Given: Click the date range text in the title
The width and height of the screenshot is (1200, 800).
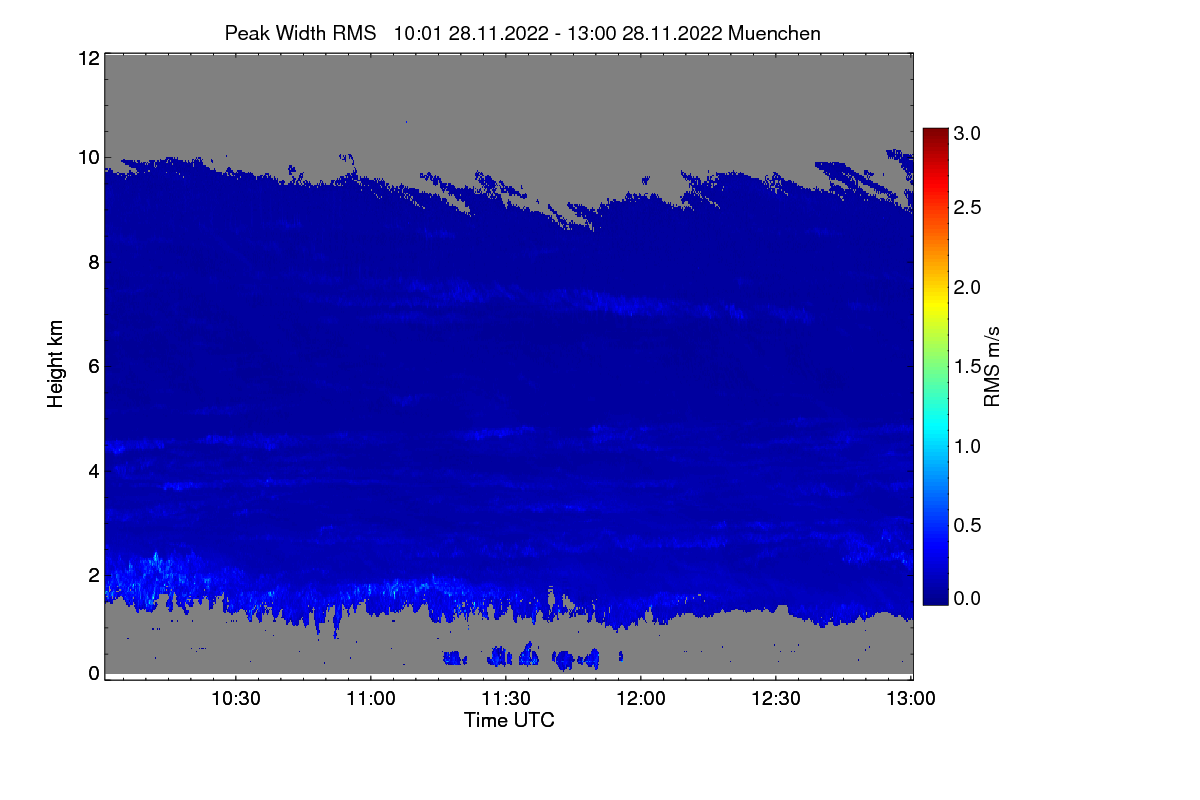Looking at the screenshot, I should [x=558, y=33].
